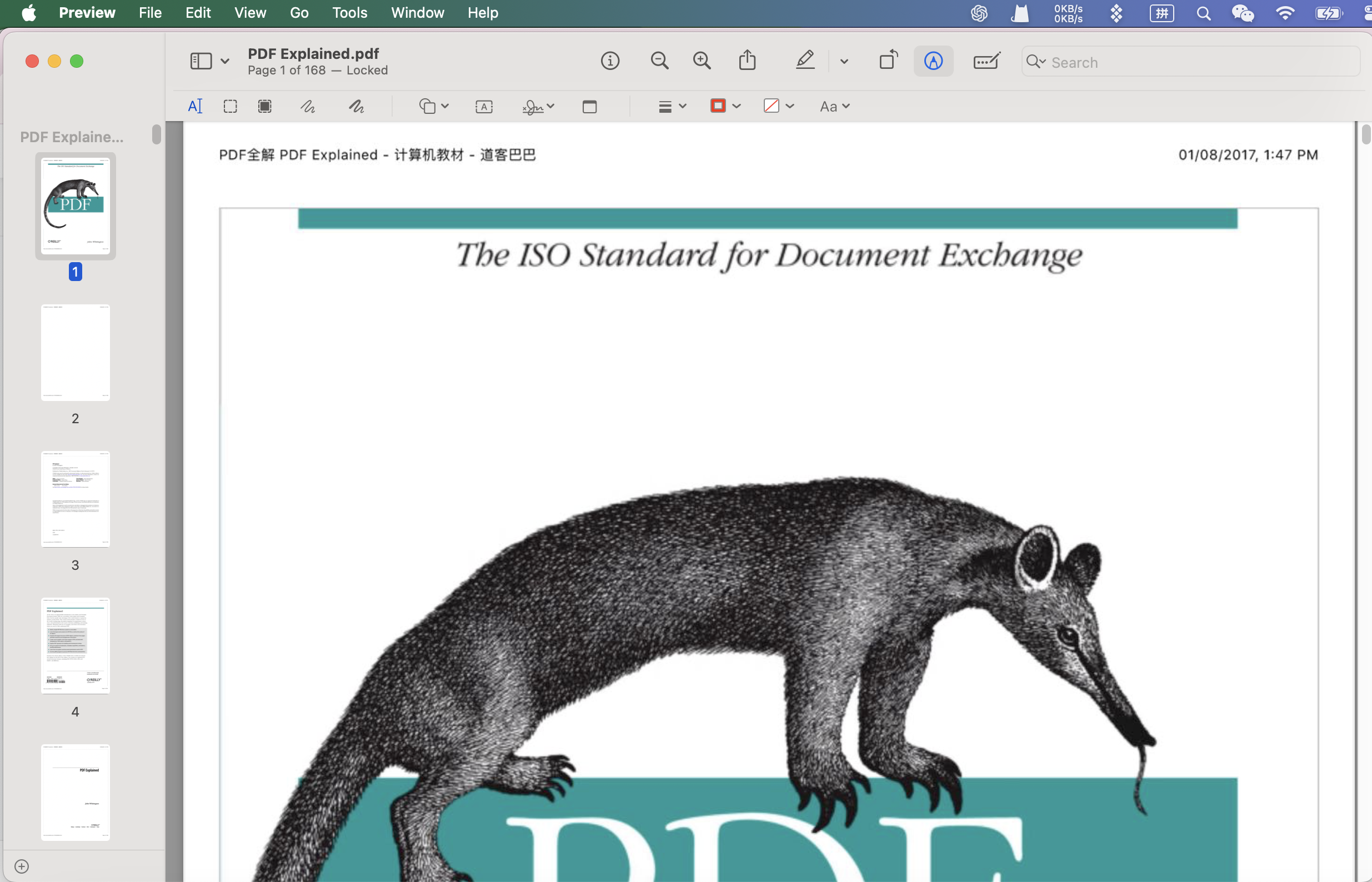Viewport: 1372px width, 882px height.
Task: Expand the sidebar view options chevron
Action: tap(225, 61)
